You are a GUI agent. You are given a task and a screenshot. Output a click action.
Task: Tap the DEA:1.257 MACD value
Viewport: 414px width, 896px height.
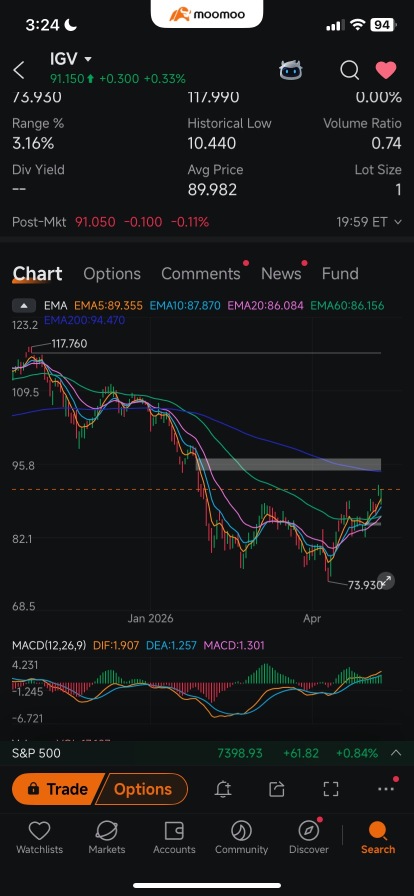click(172, 645)
